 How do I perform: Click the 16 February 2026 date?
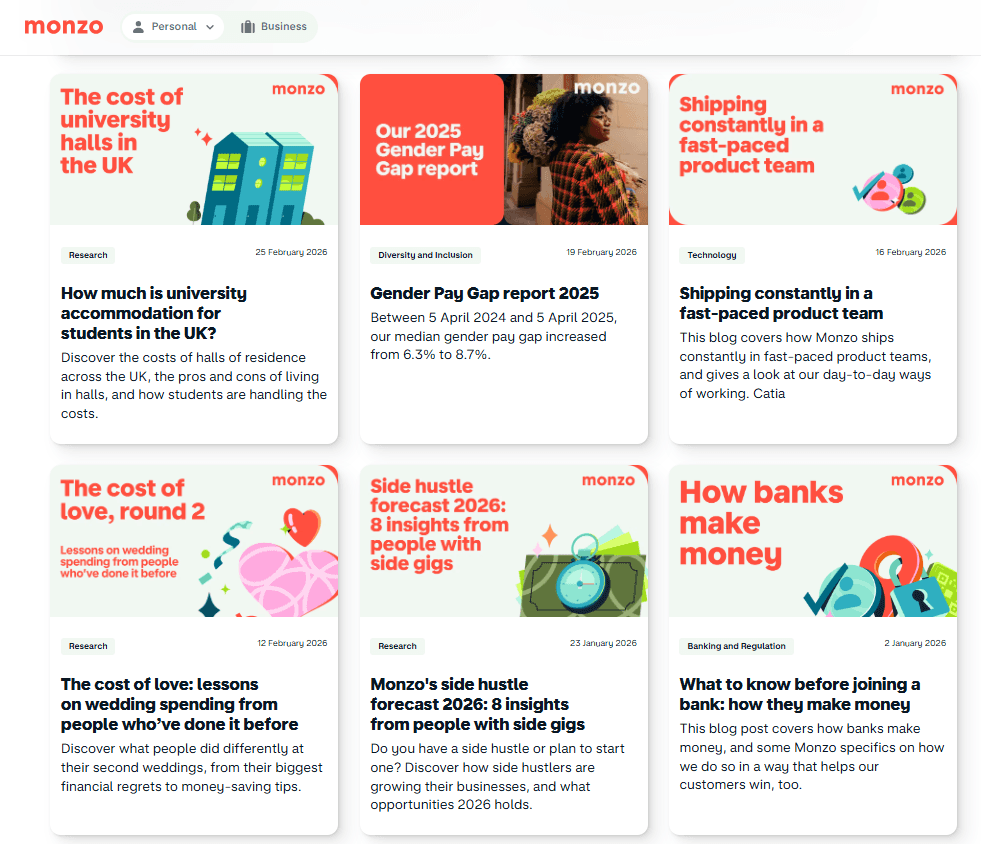910,252
